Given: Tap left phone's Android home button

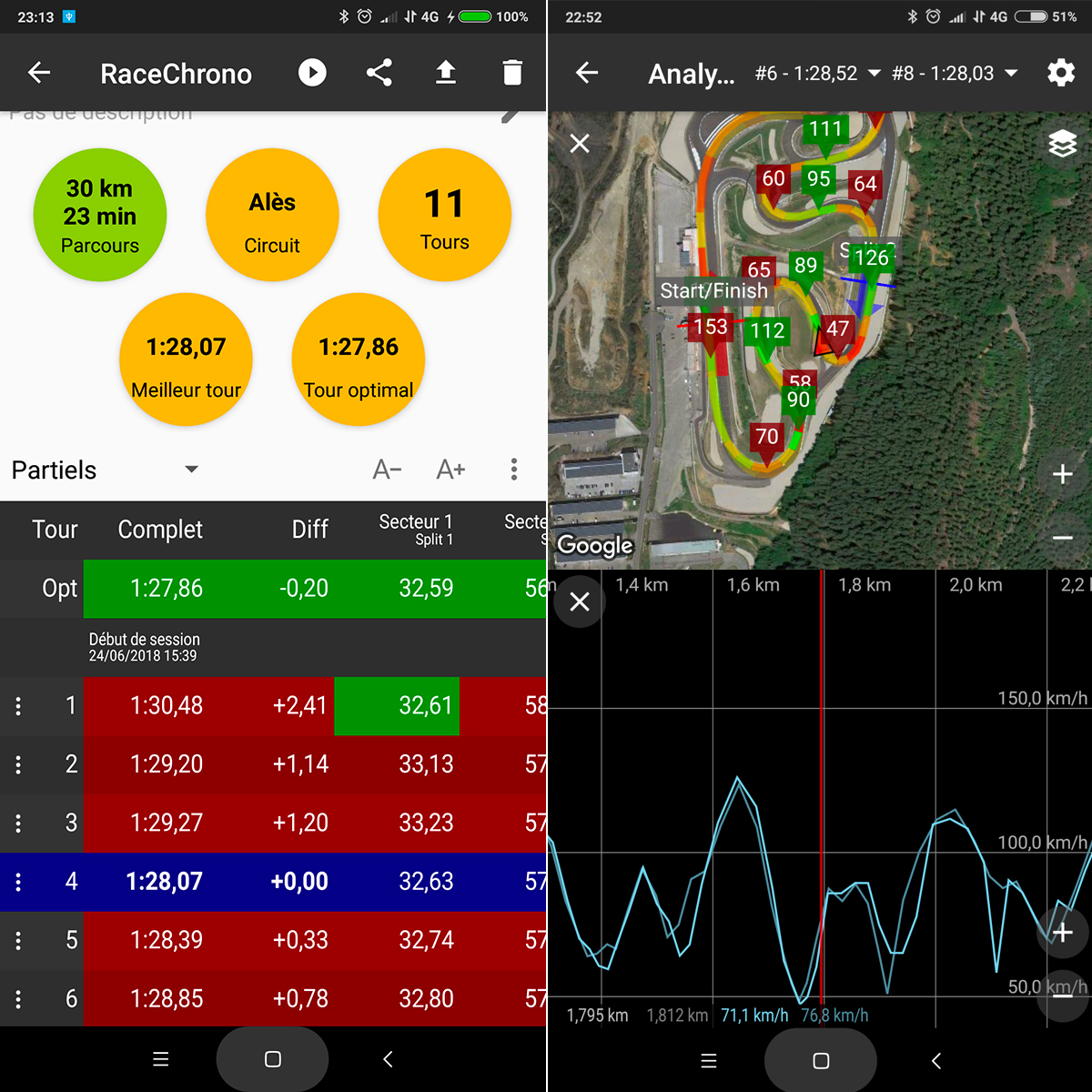Looking at the screenshot, I should pos(272,1059).
